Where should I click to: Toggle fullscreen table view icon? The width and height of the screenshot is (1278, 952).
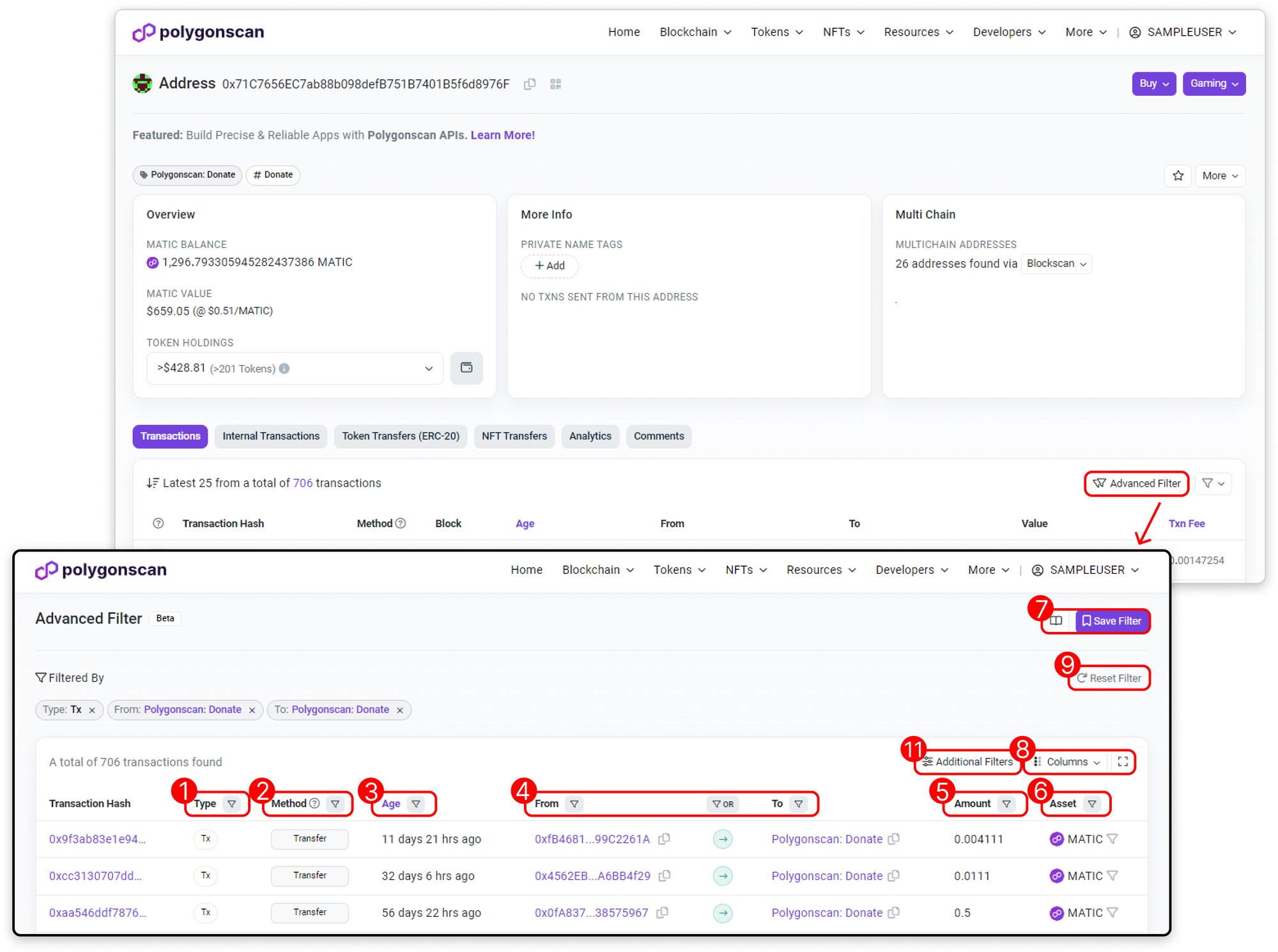[1123, 762]
